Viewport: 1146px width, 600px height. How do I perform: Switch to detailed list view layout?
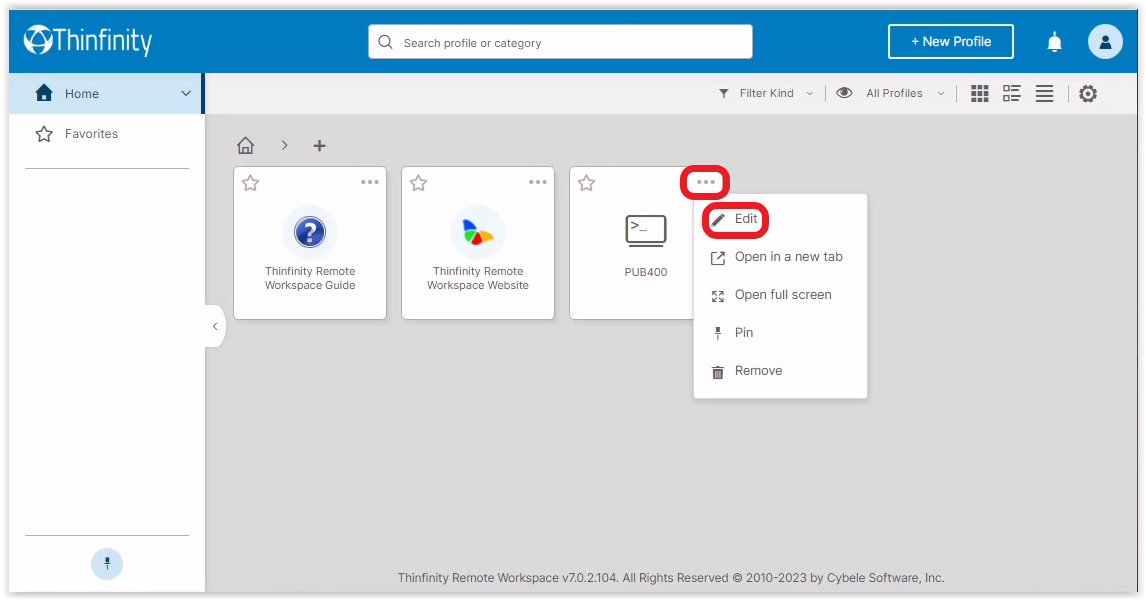pyautogui.click(x=1012, y=94)
